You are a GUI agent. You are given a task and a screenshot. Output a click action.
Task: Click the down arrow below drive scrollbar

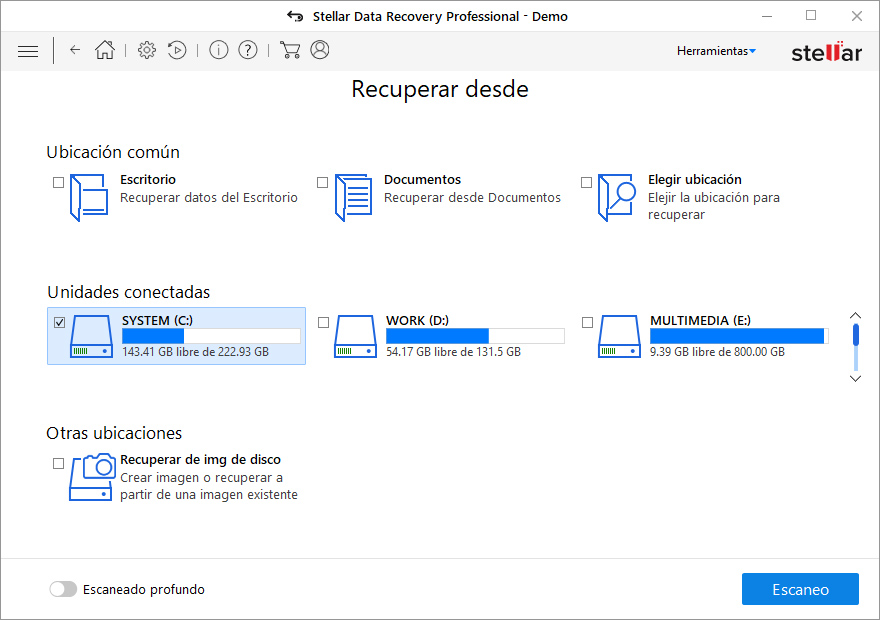(855, 379)
